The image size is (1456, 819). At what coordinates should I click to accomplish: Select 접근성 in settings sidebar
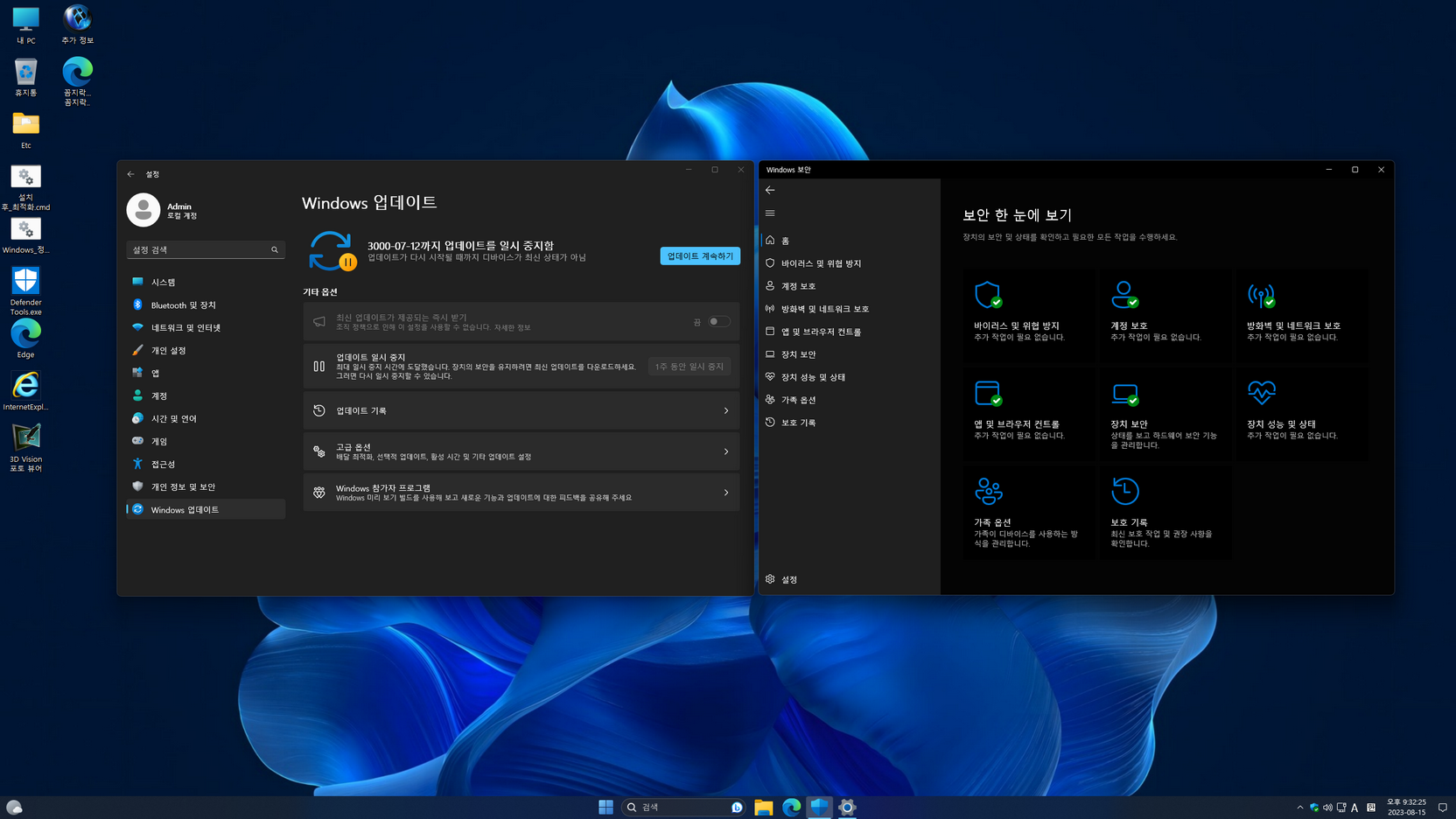pyautogui.click(x=206, y=464)
